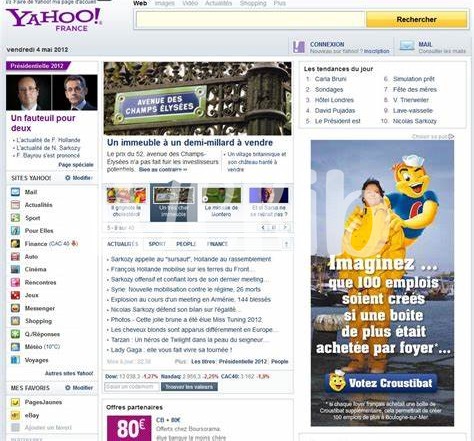This screenshot has height=441, width=474.
Task: Open the PagesJaunes favorite icon
Action: tap(15, 402)
